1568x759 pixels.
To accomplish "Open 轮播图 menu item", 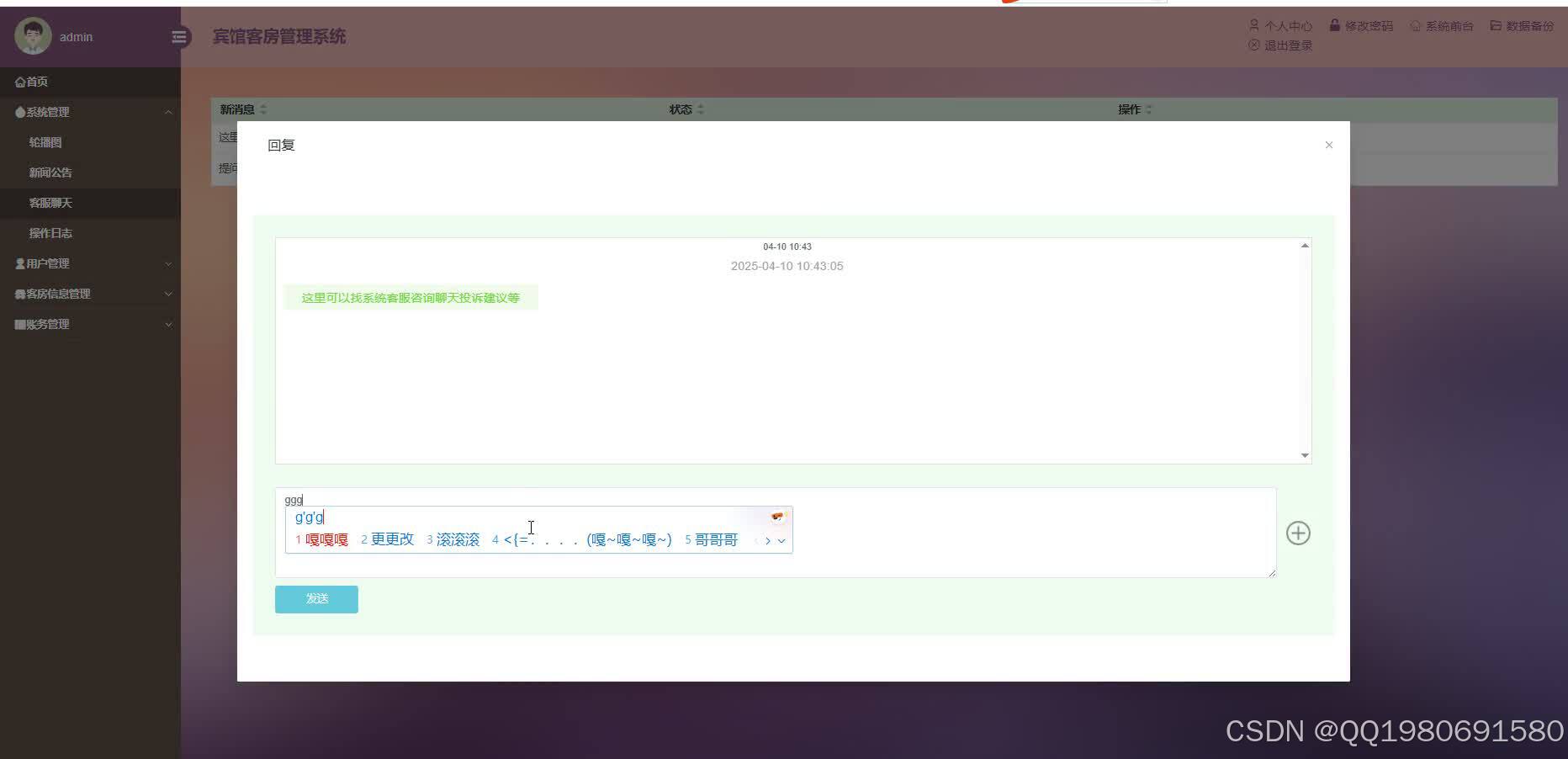I will tap(90, 142).
